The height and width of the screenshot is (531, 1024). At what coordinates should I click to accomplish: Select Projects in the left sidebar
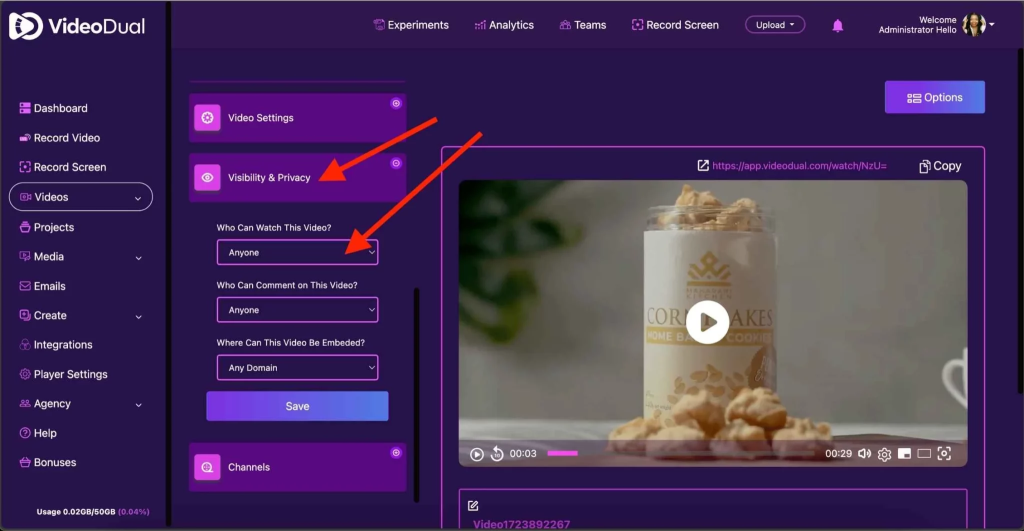pyautogui.click(x=53, y=227)
